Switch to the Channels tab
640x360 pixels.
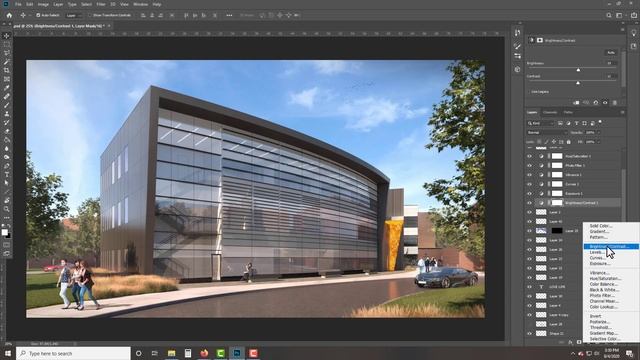point(550,112)
